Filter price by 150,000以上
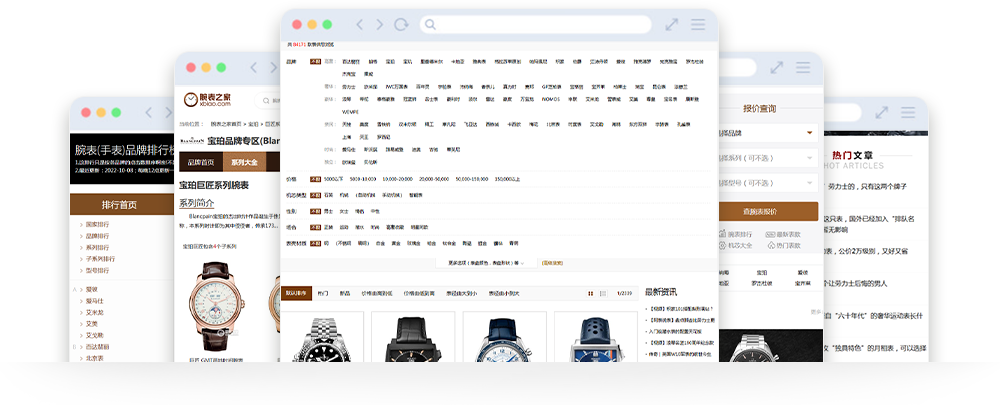Screen dimensions: 1000x405 [508, 179]
